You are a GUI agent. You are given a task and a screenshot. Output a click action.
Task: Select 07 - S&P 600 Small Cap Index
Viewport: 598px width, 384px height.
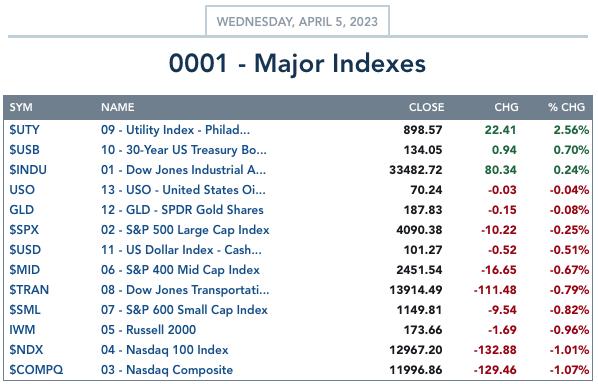pos(185,310)
